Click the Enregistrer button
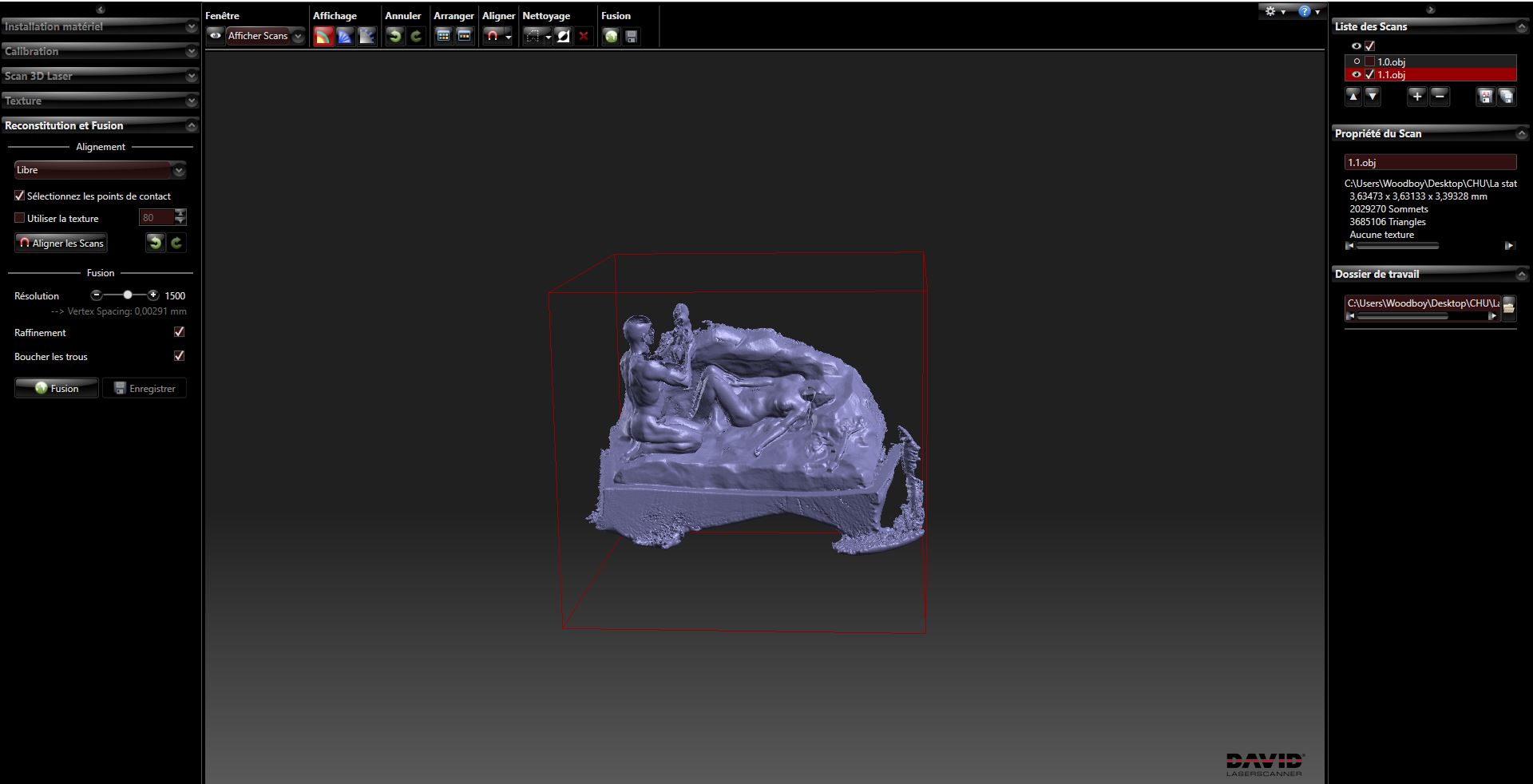1533x784 pixels. point(145,388)
